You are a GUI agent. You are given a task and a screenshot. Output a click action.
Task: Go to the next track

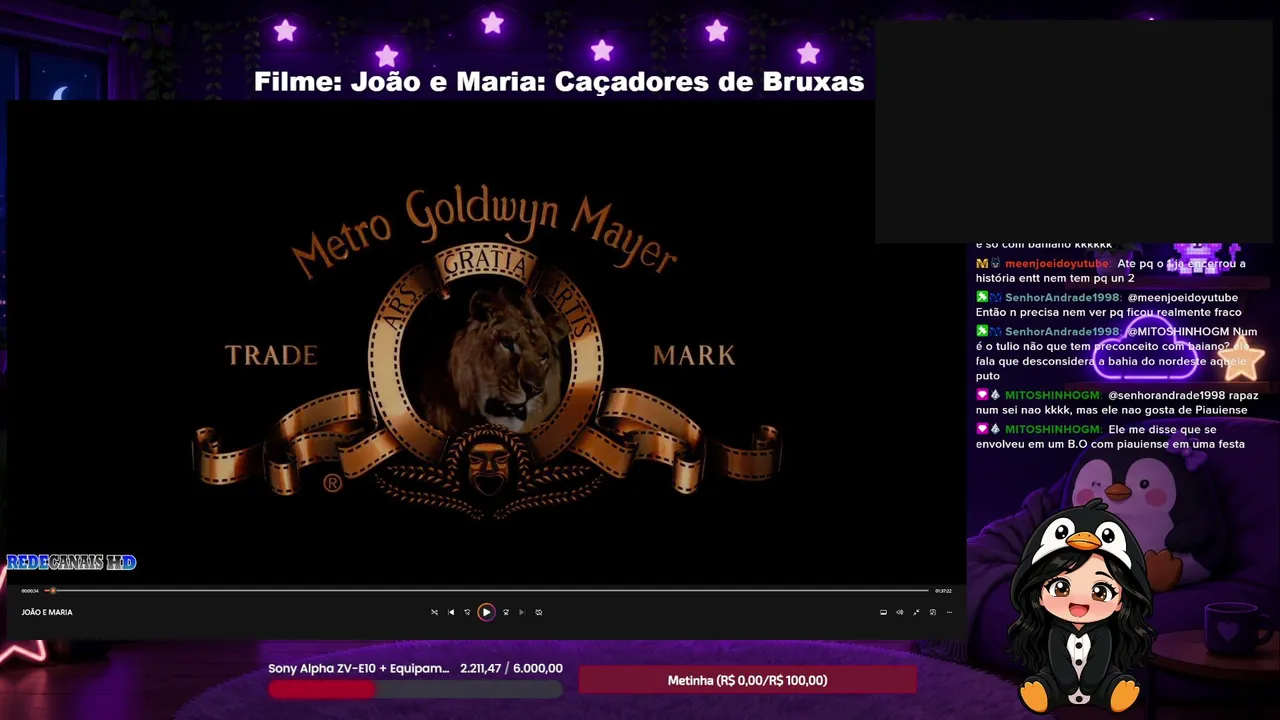(x=521, y=612)
